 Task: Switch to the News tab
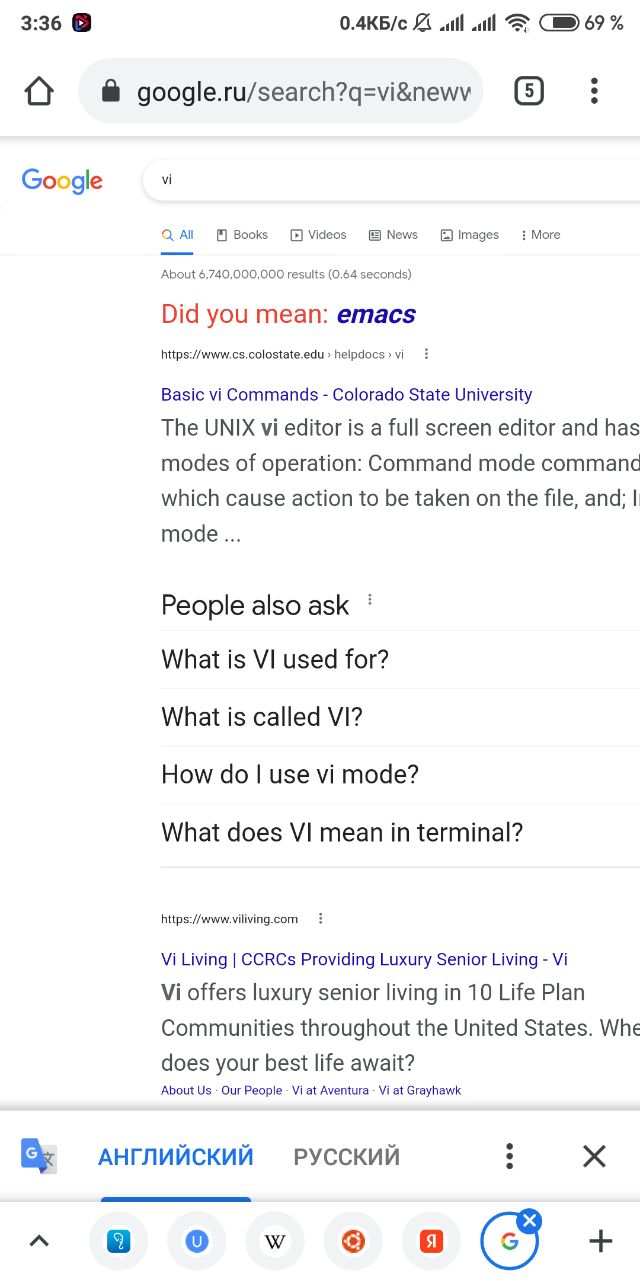[x=393, y=235]
